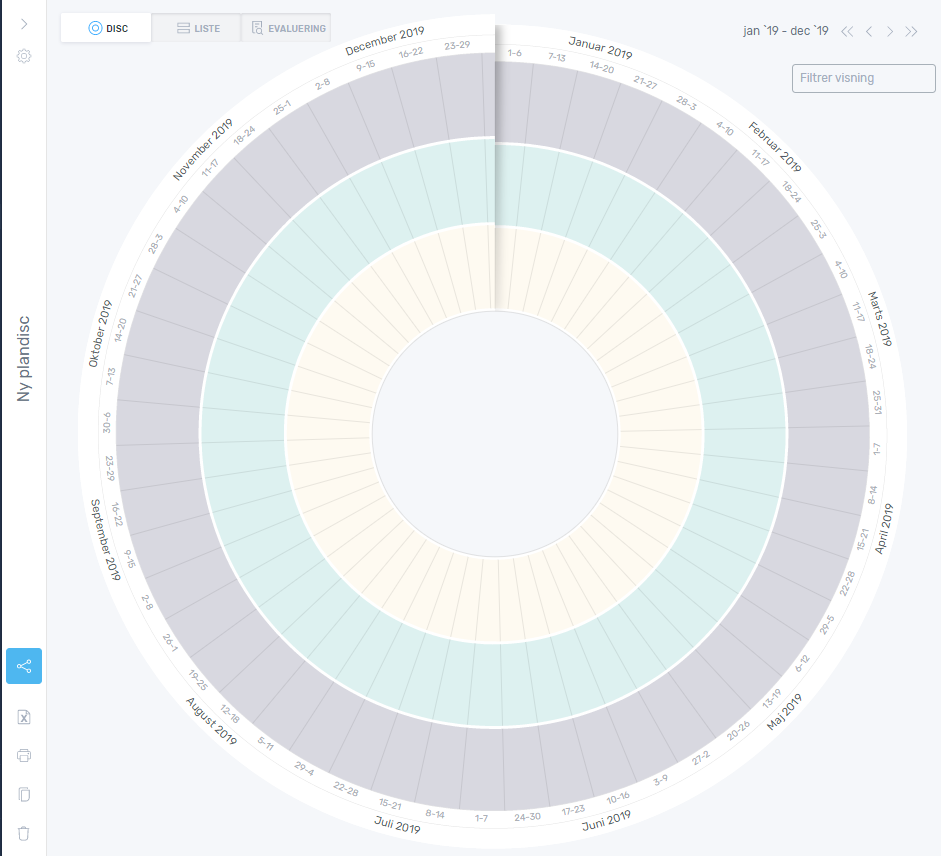
Task: Jump forward a year with double-right arrows
Action: pos(911,31)
